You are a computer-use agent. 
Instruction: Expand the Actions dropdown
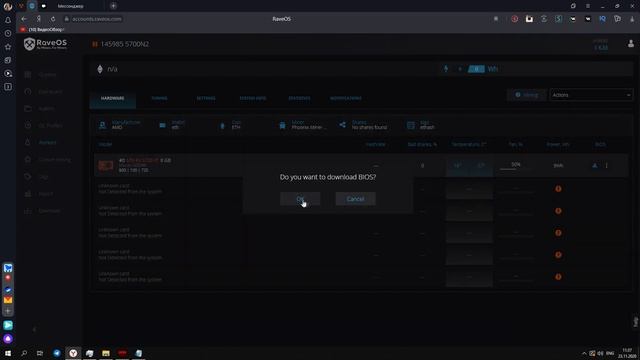click(x=591, y=95)
